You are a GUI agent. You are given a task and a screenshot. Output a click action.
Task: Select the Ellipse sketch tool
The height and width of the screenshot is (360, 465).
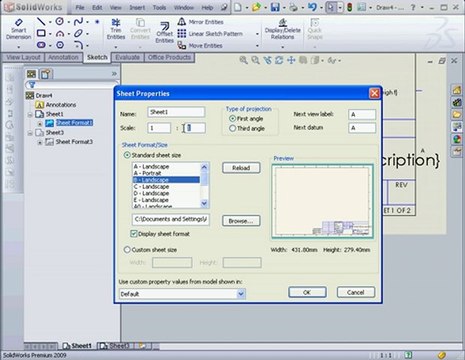click(78, 33)
